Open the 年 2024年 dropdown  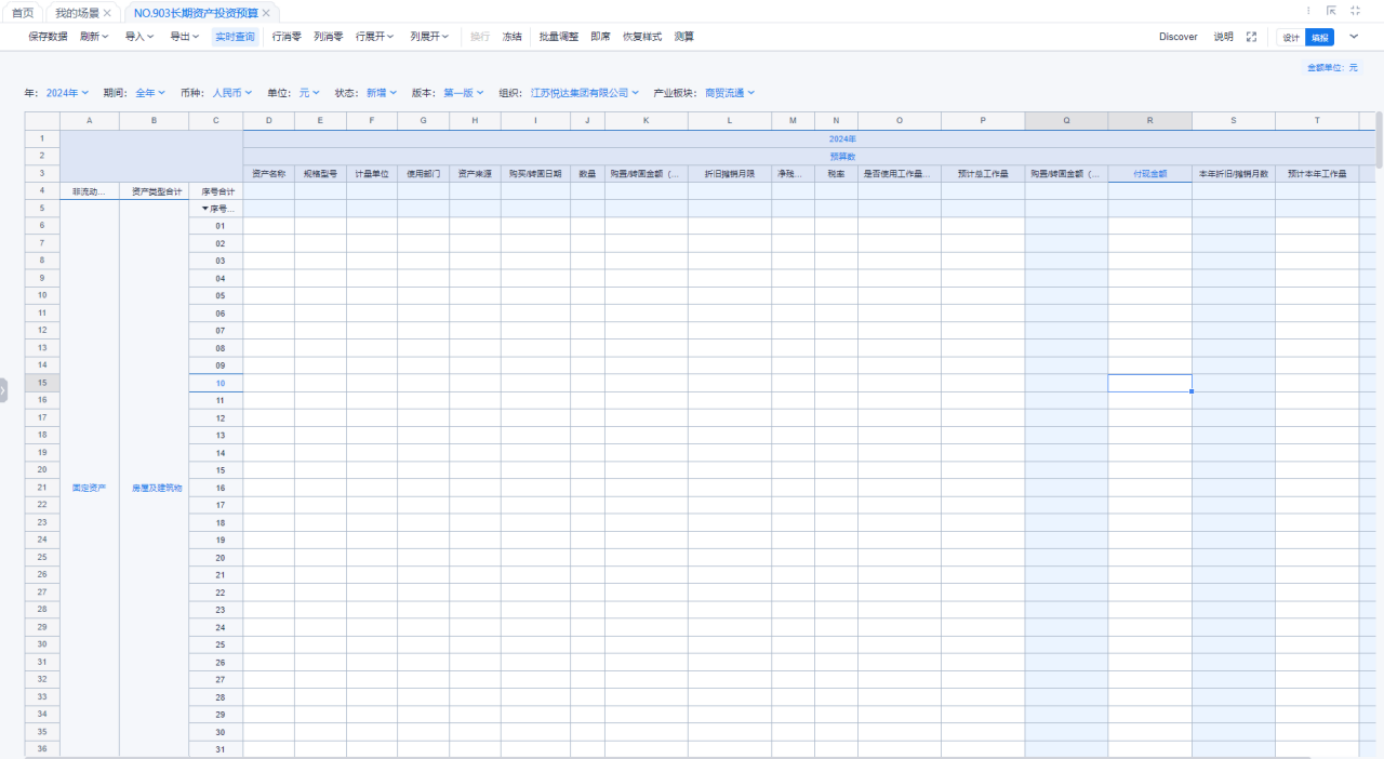(x=67, y=93)
